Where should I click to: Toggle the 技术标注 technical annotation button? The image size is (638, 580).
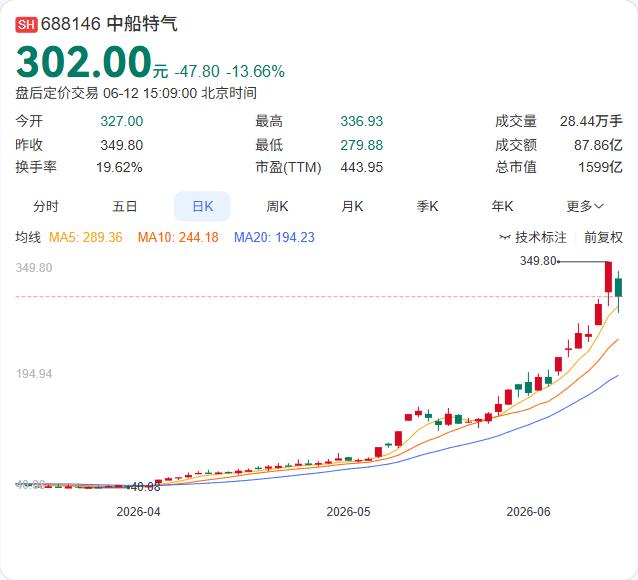pyautogui.click(x=533, y=237)
